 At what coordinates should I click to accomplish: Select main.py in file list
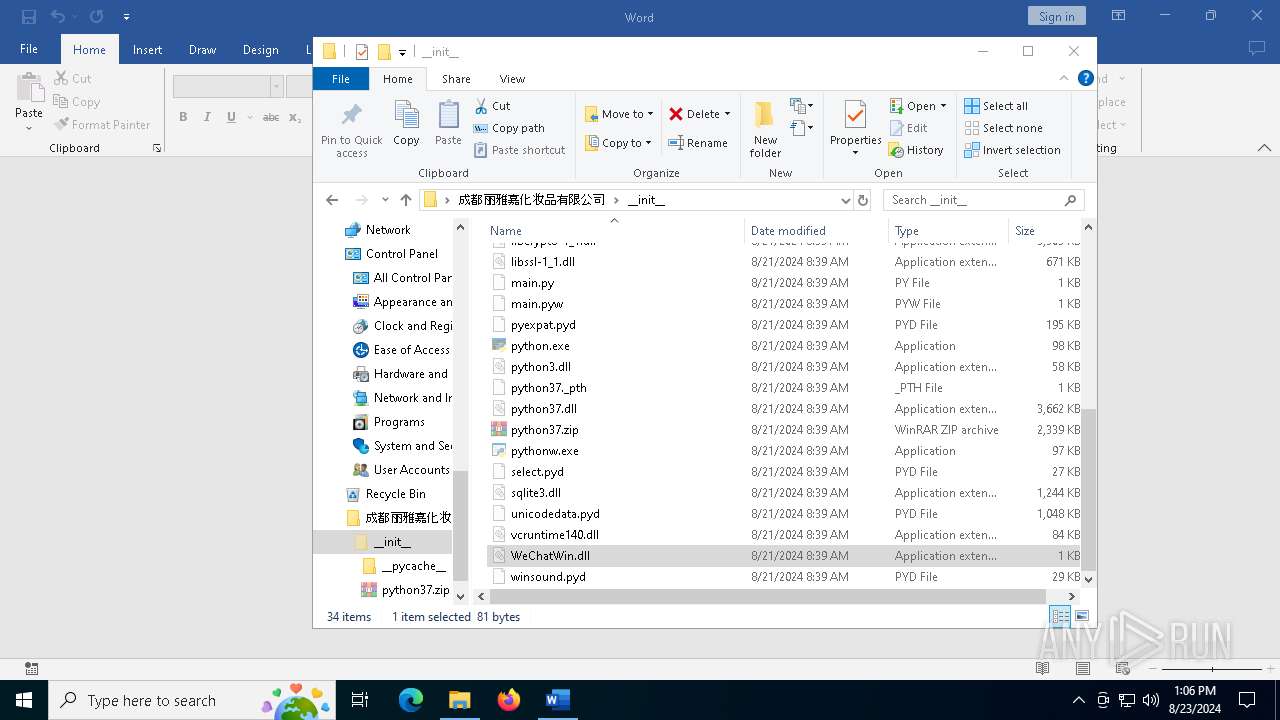tap(532, 283)
